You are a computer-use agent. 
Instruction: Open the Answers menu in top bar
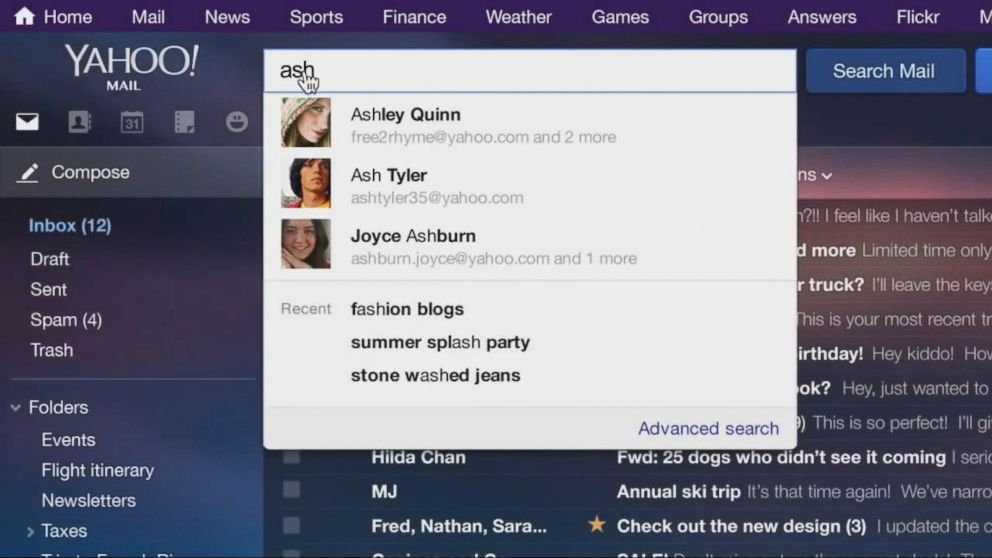coord(822,17)
